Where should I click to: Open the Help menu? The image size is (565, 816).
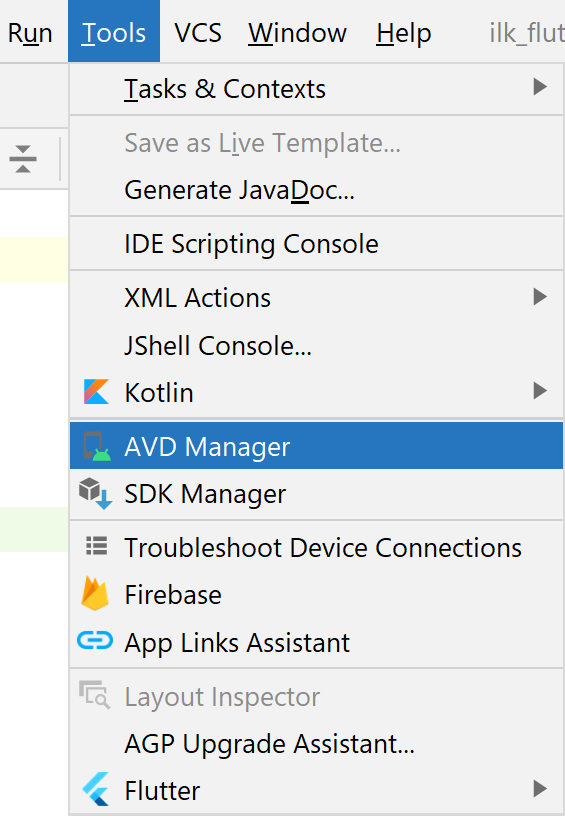(404, 33)
